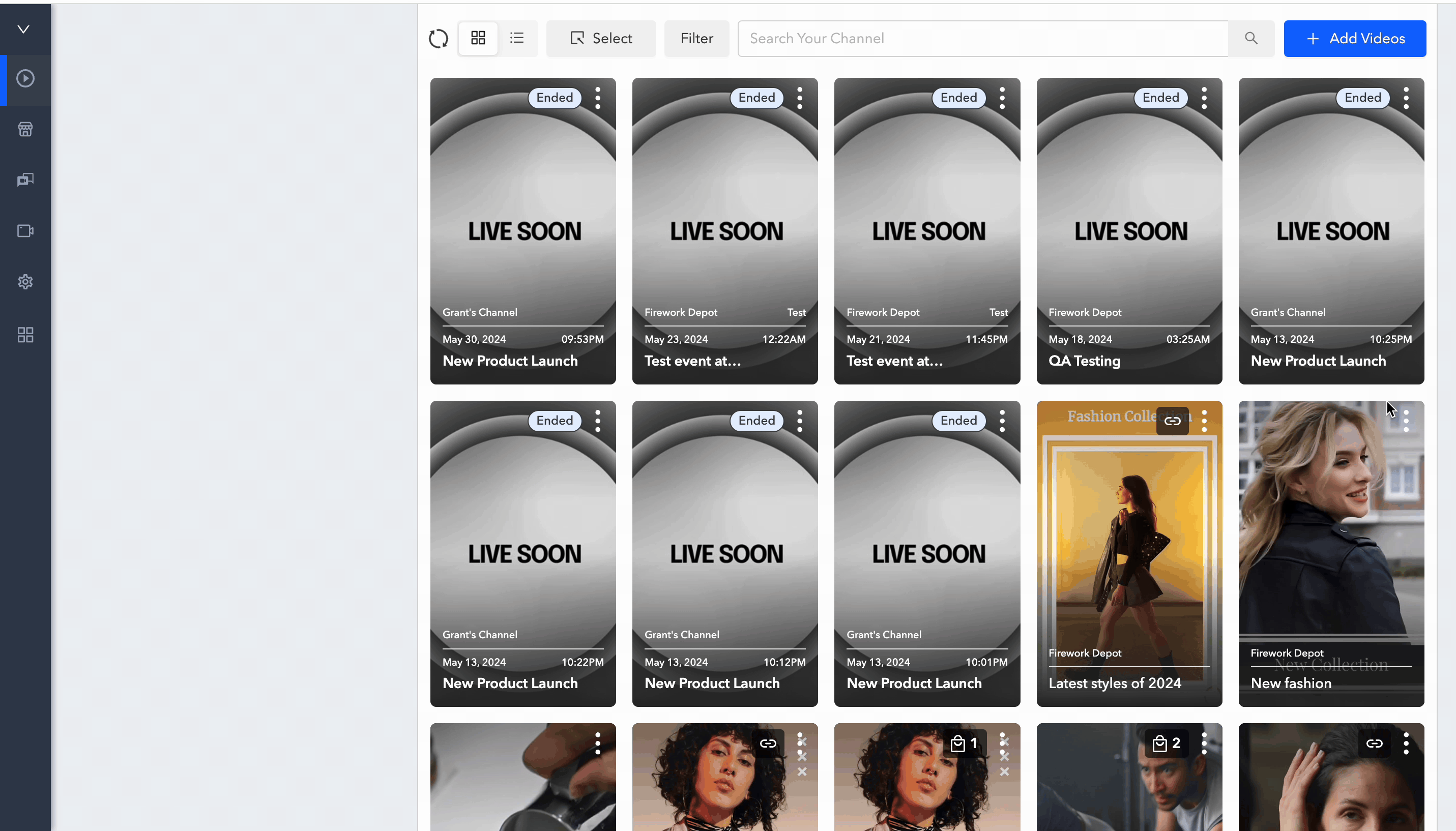Click Ended badge on May 21 Test event
The width and height of the screenshot is (1456, 831).
pos(958,98)
